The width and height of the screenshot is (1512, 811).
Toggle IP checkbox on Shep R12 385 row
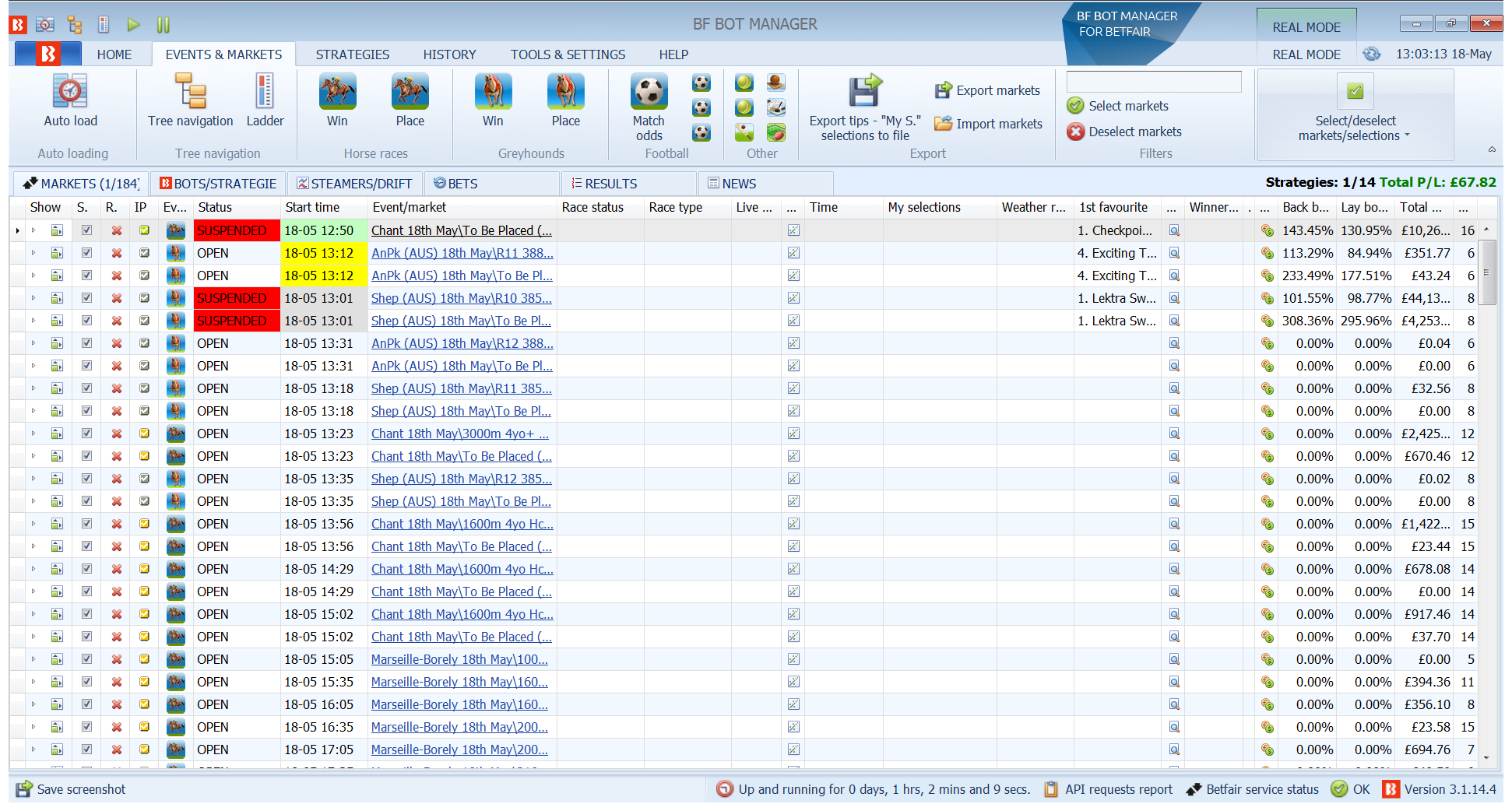point(144,479)
